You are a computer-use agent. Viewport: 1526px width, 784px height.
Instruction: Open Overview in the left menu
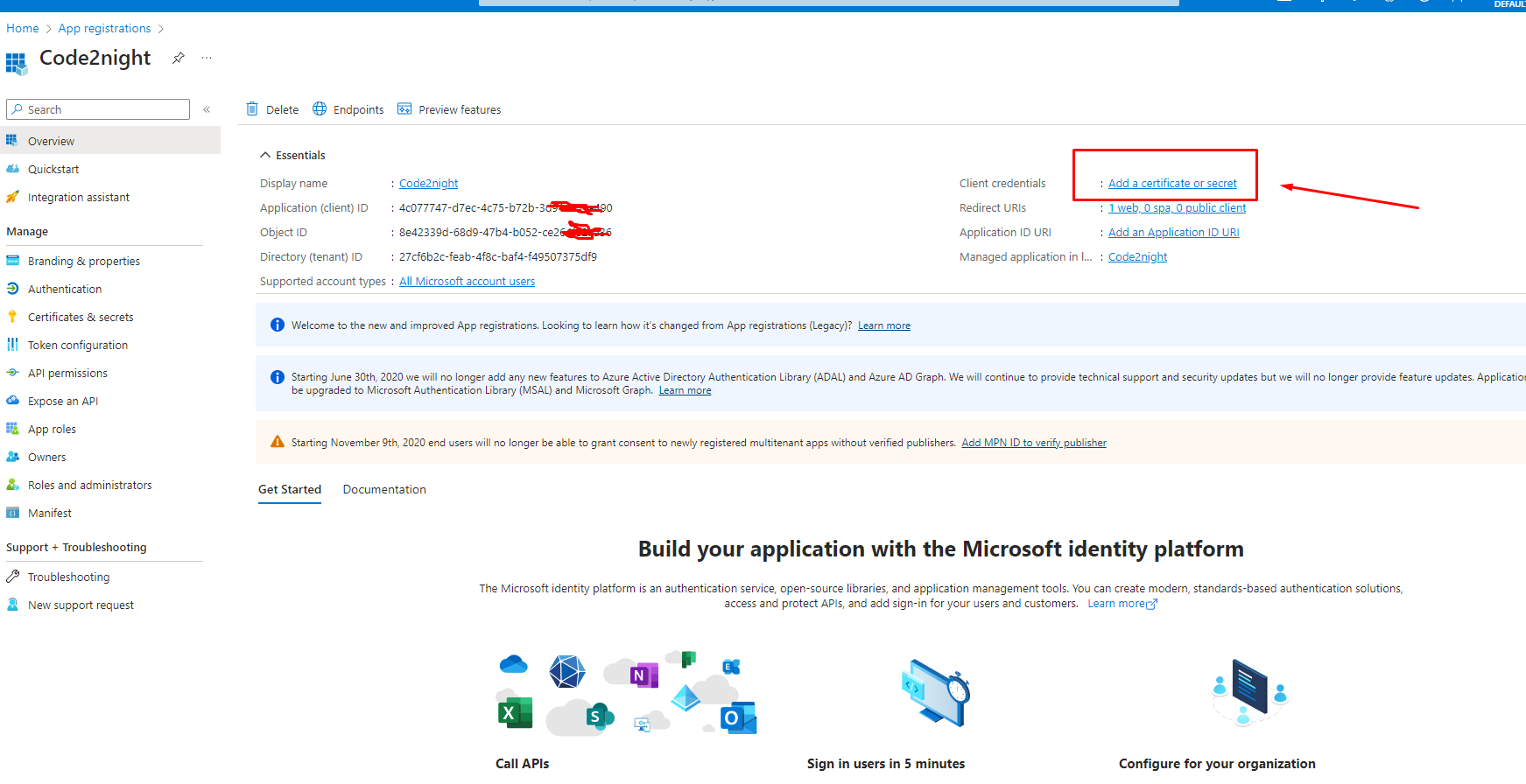110,140
